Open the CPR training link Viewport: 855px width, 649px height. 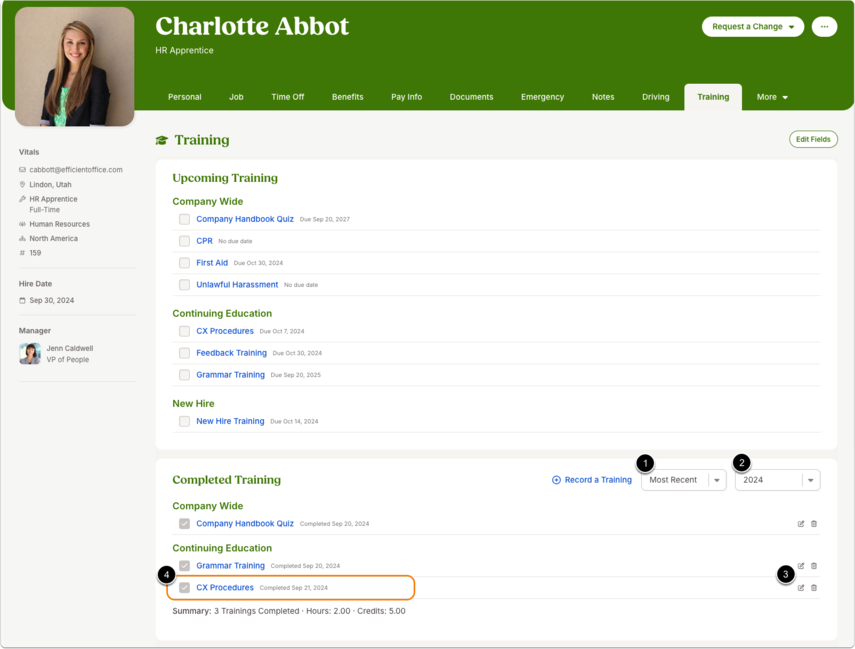tap(204, 241)
